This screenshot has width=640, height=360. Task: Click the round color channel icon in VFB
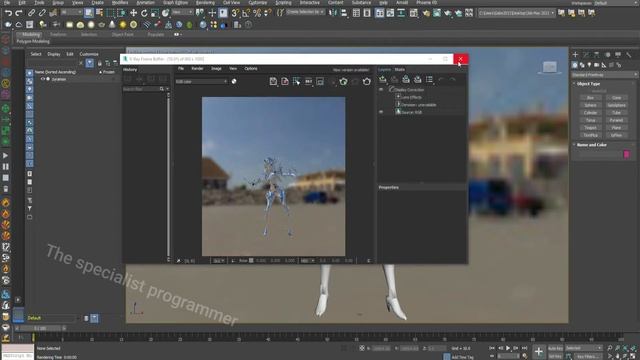tap(234, 81)
